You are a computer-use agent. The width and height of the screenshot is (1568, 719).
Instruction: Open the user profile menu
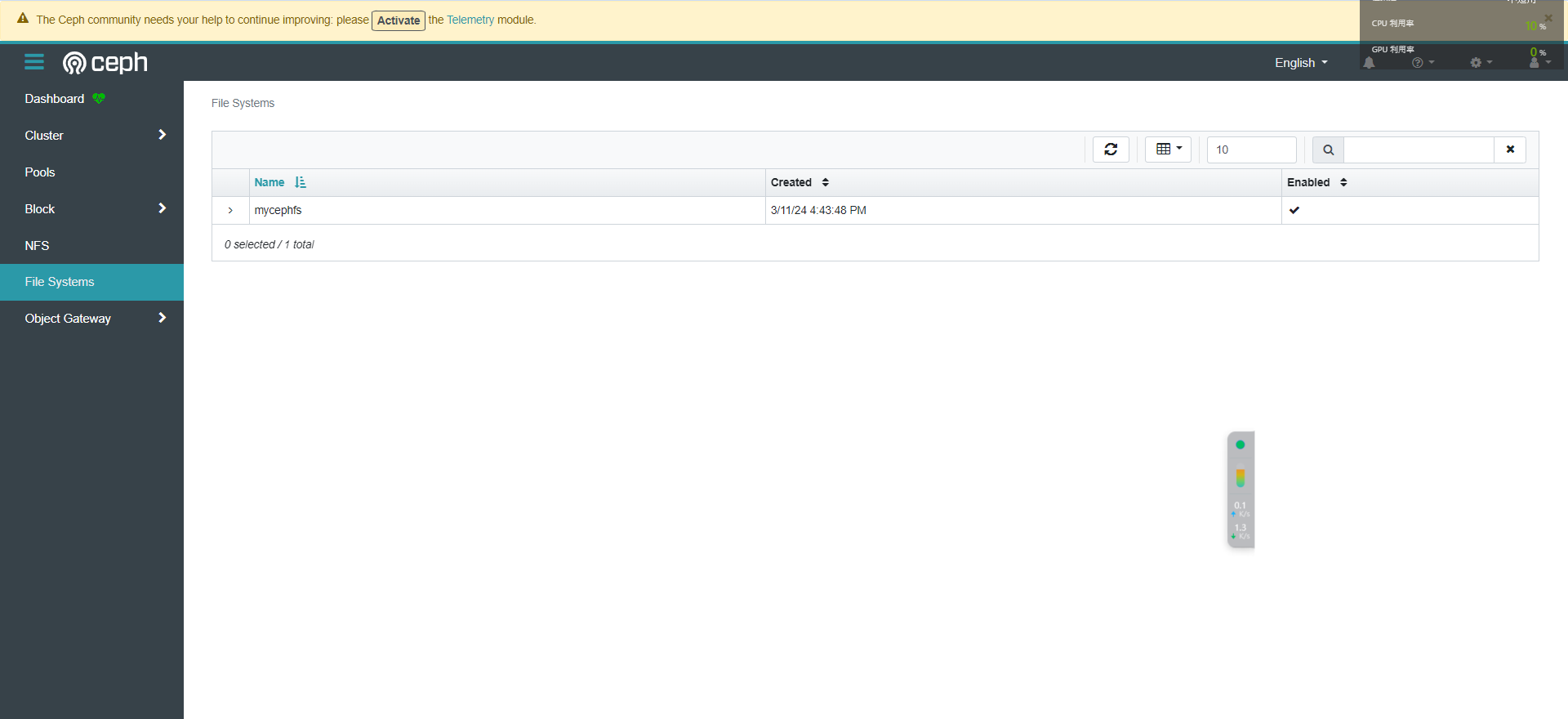[x=1539, y=63]
